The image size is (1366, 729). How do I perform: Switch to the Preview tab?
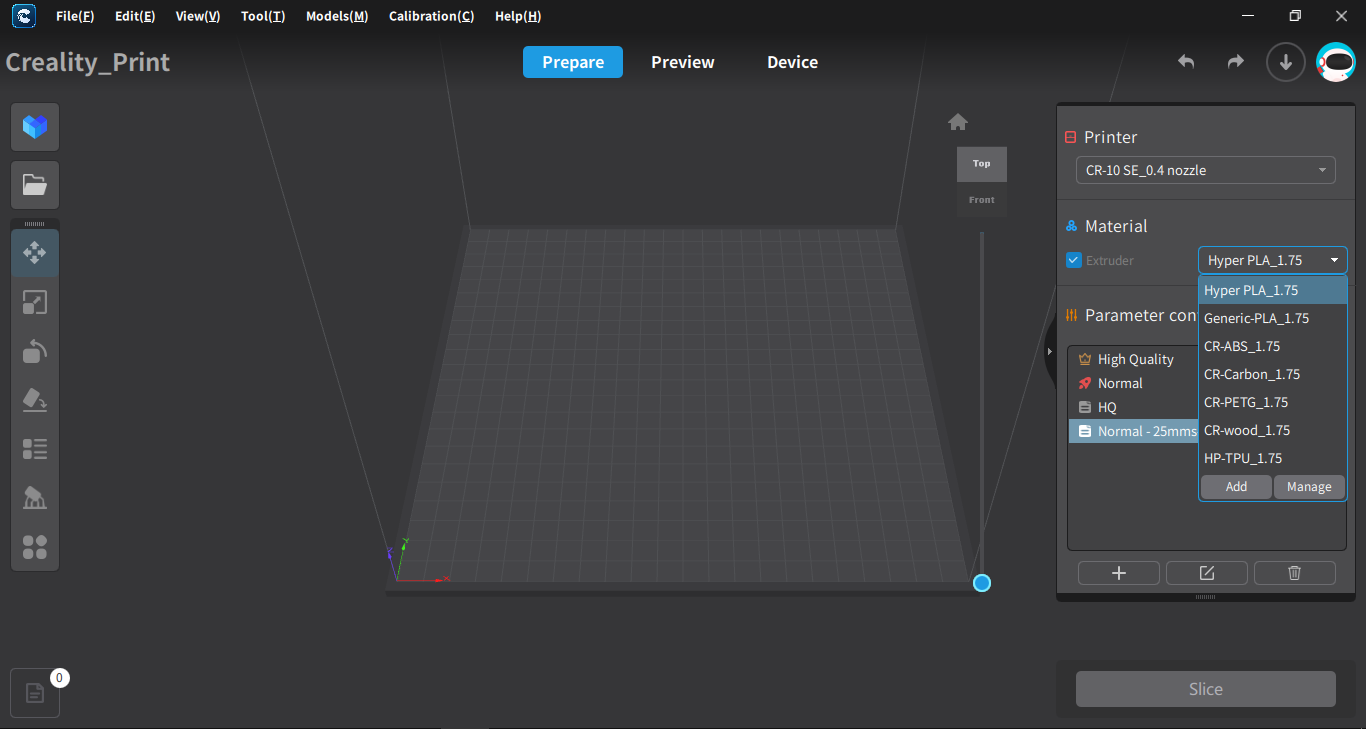(683, 62)
